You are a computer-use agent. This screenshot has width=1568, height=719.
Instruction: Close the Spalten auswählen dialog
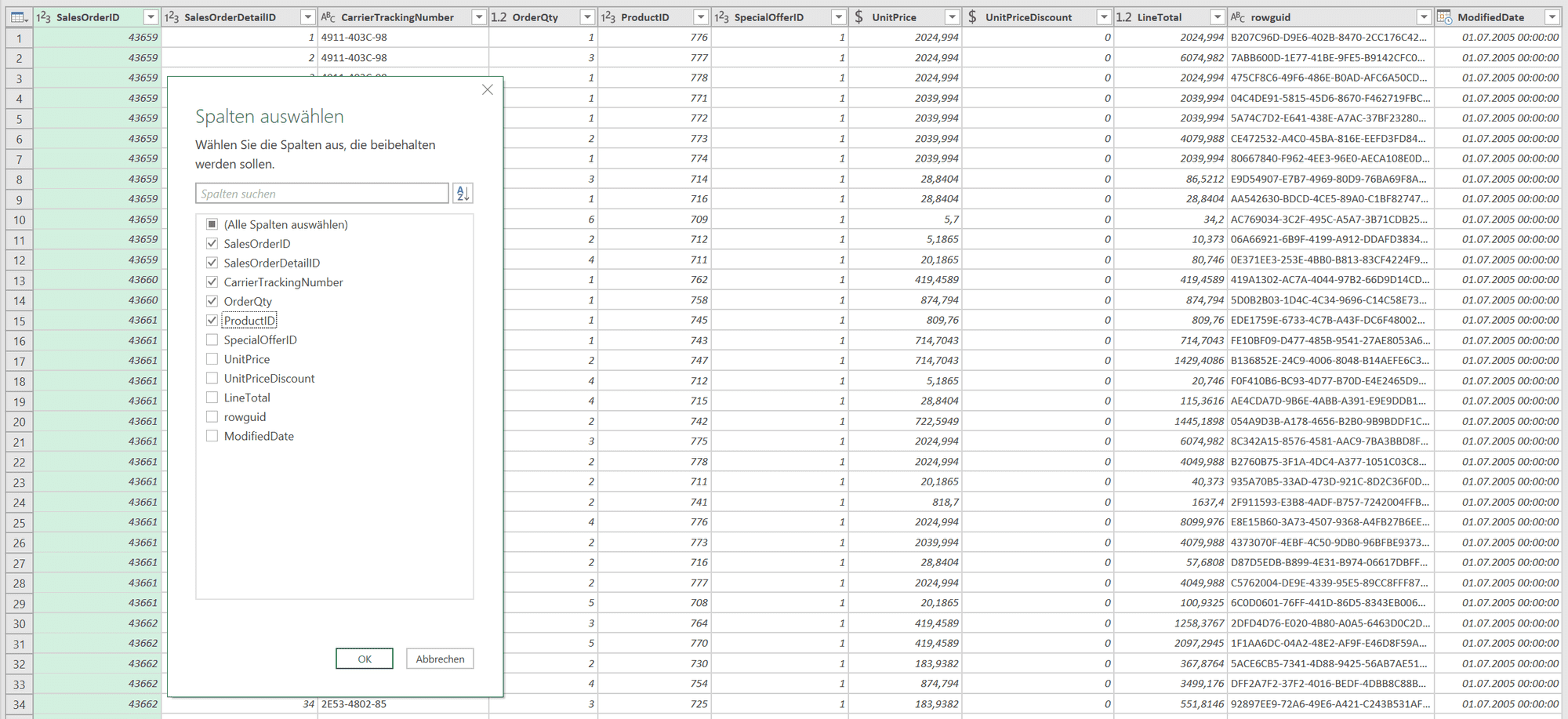(488, 89)
